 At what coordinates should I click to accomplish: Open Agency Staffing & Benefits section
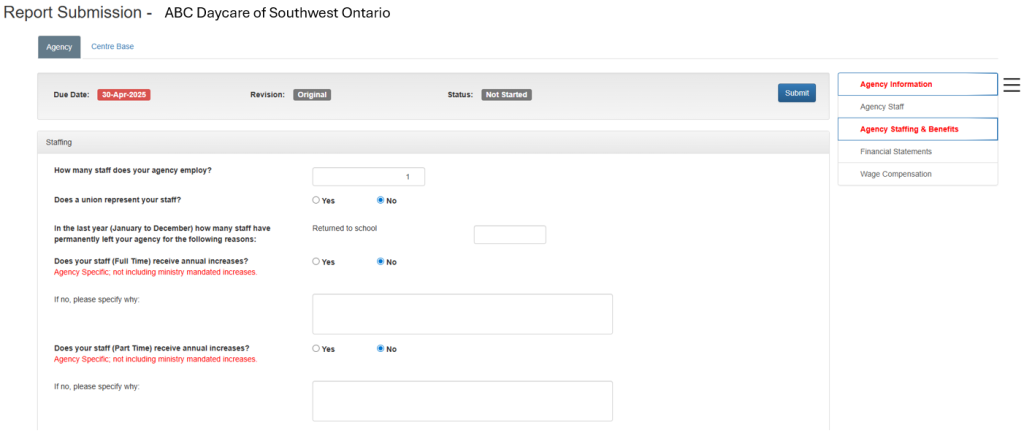917,129
